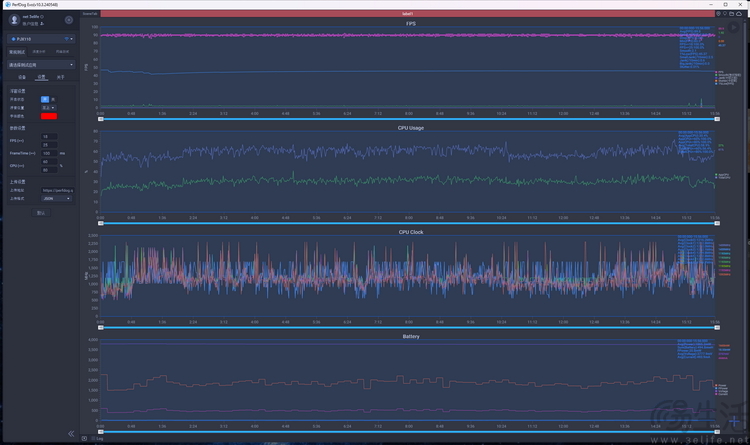Switch to the third sub-tab in the sidebar

coord(61,77)
